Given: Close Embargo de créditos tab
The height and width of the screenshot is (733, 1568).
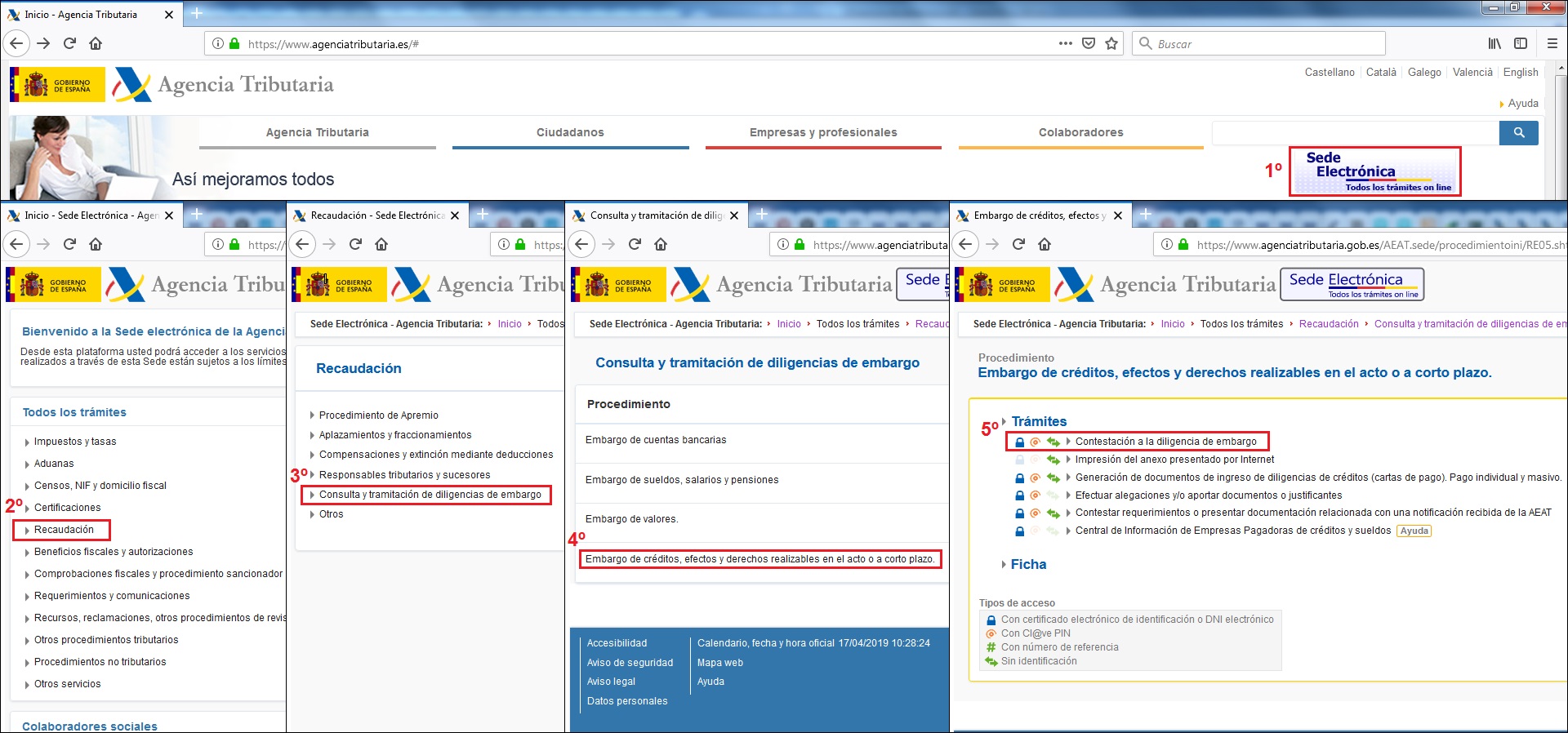Looking at the screenshot, I should pos(1118,215).
